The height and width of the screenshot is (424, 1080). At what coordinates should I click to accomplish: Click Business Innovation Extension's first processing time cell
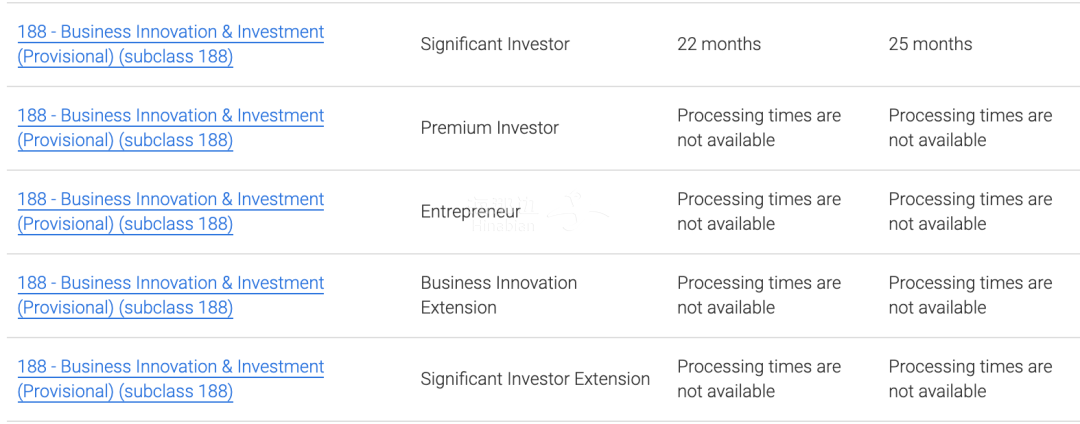(x=759, y=296)
